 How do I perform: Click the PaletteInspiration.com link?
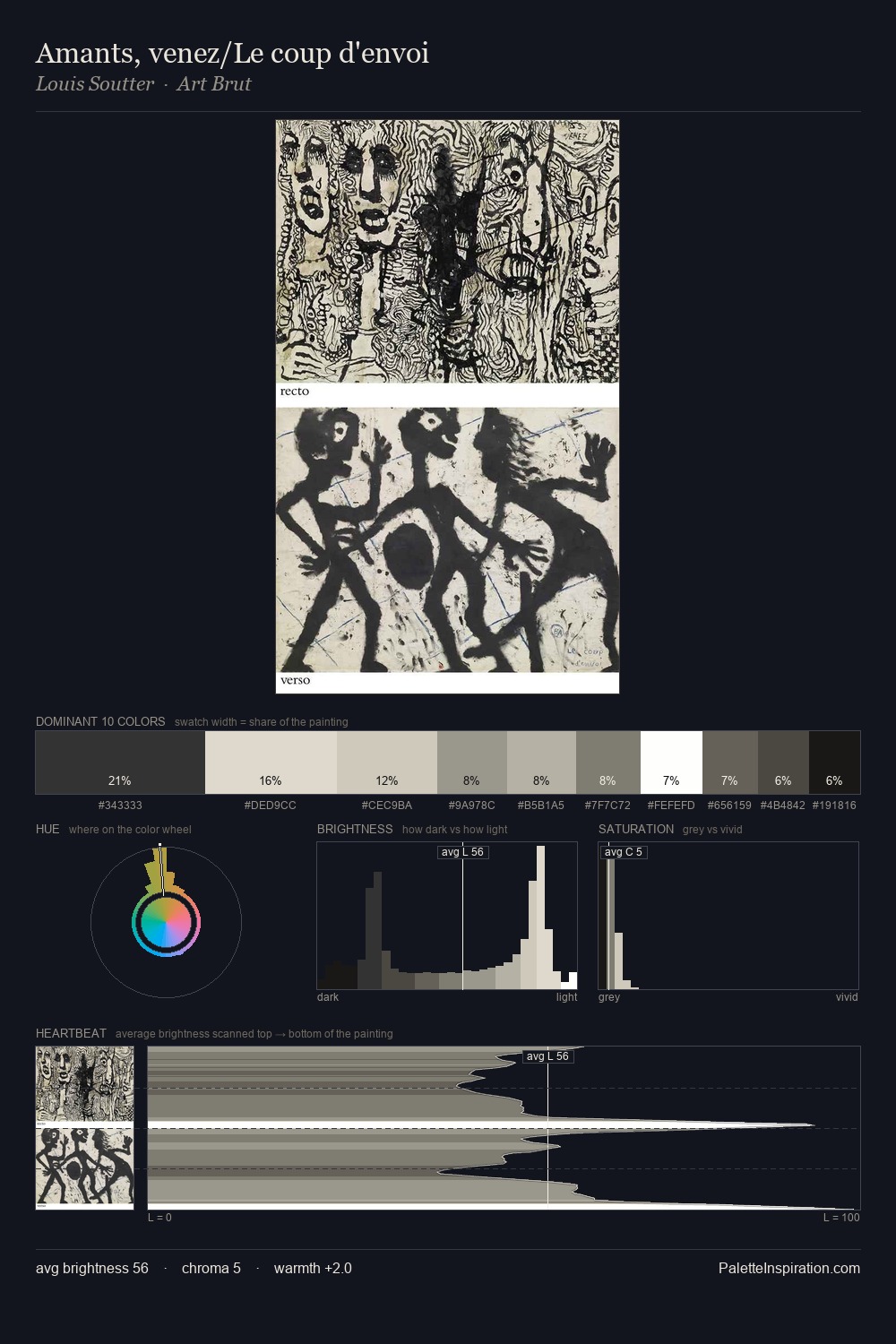(x=789, y=1268)
